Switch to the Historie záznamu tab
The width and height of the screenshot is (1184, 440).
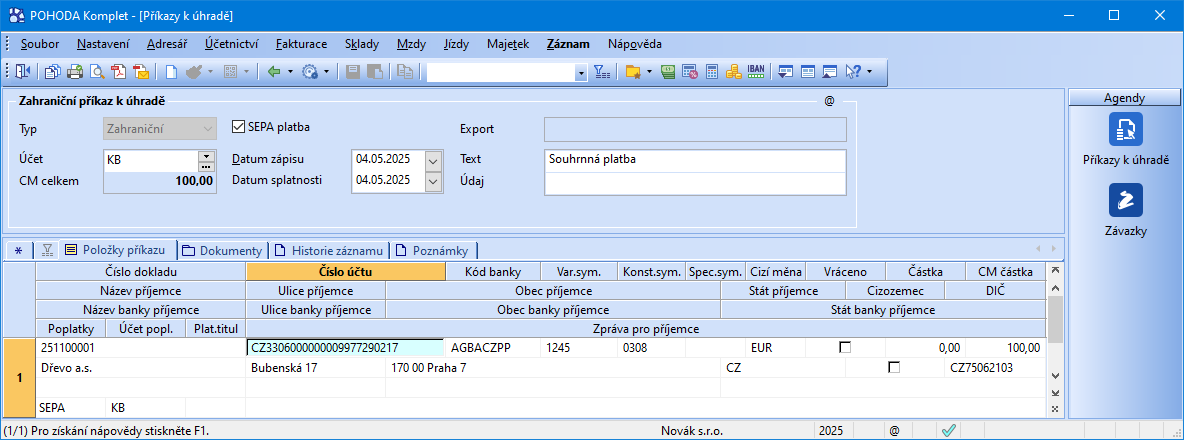[331, 251]
